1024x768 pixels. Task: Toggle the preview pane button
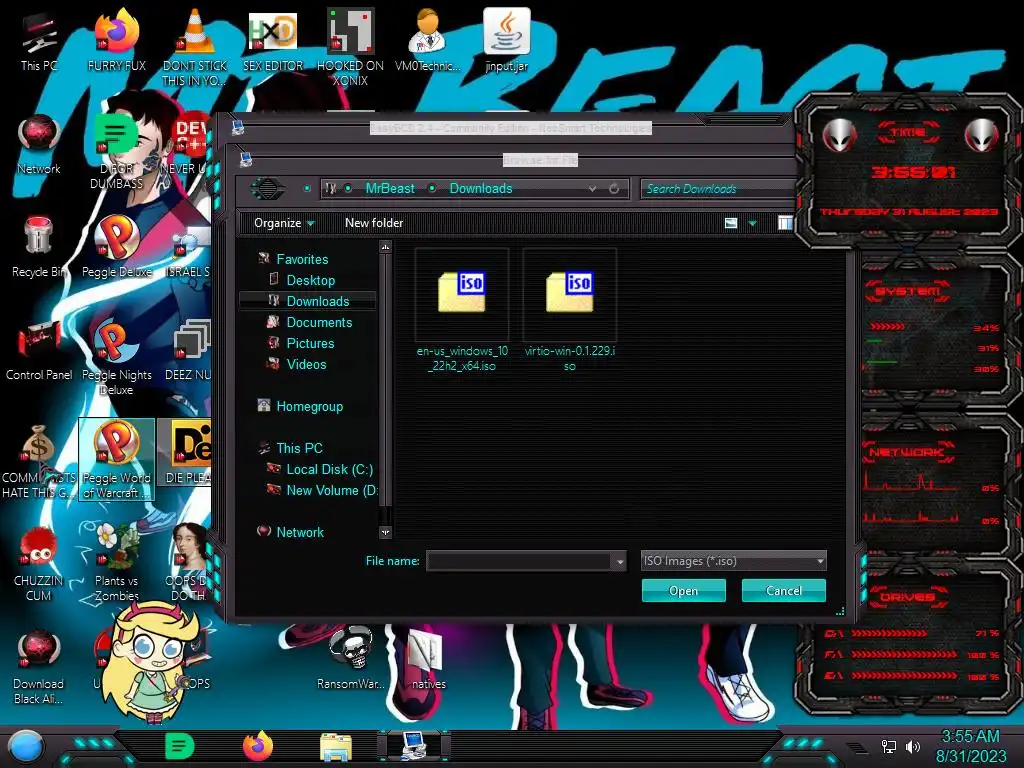[x=785, y=223]
